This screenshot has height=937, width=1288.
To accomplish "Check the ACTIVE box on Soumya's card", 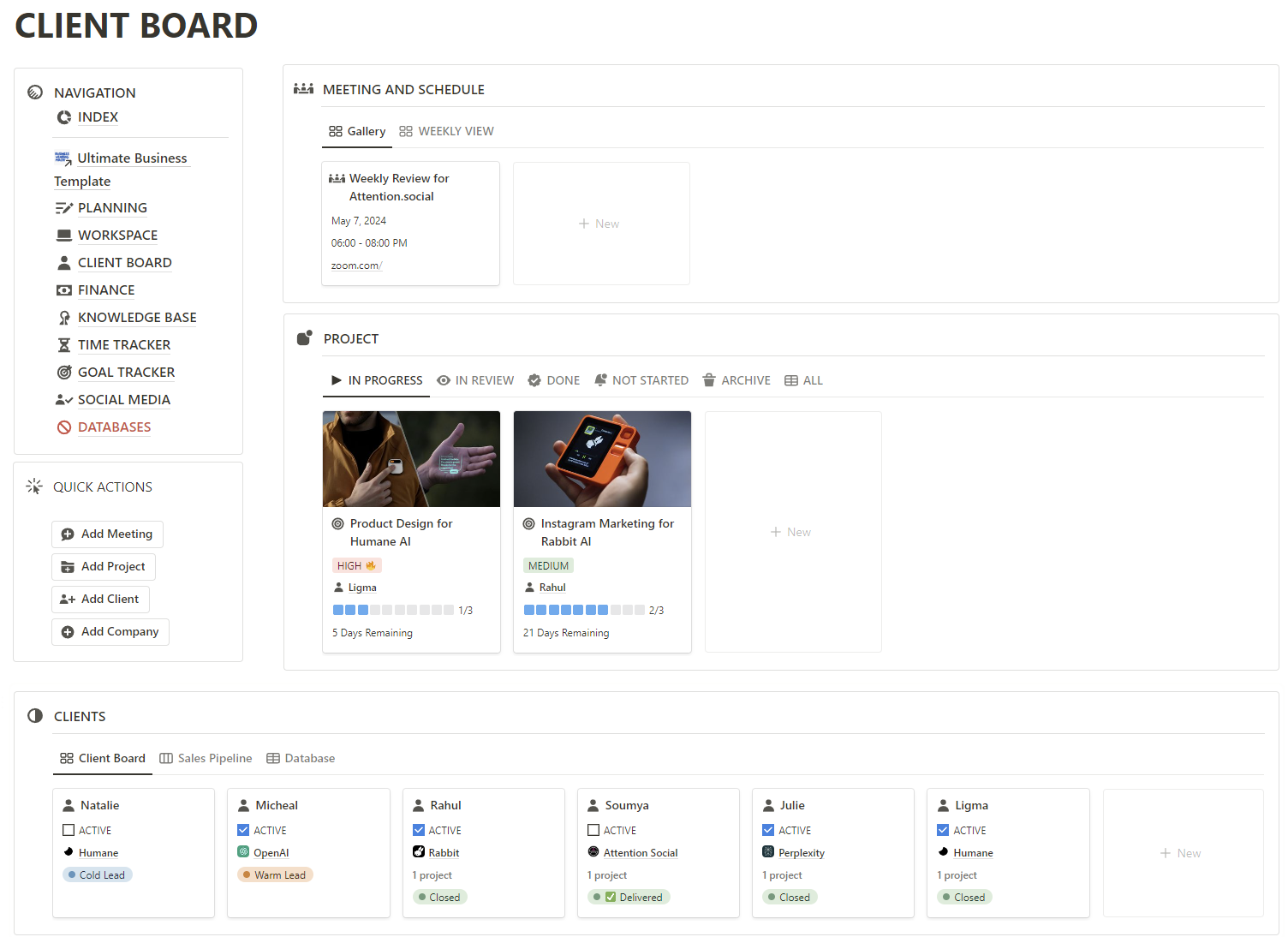I will tap(593, 830).
